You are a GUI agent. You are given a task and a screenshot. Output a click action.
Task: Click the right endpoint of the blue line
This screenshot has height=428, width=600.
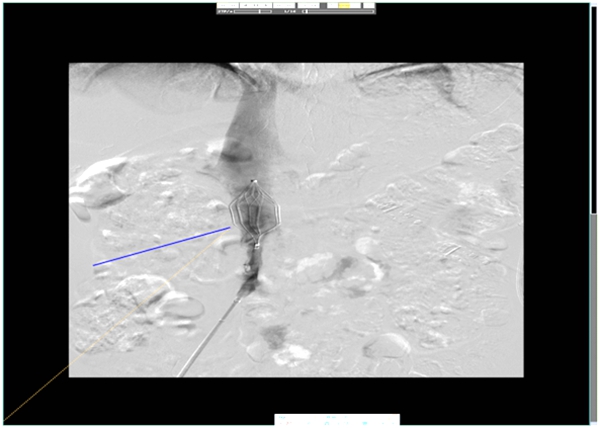click(x=229, y=228)
